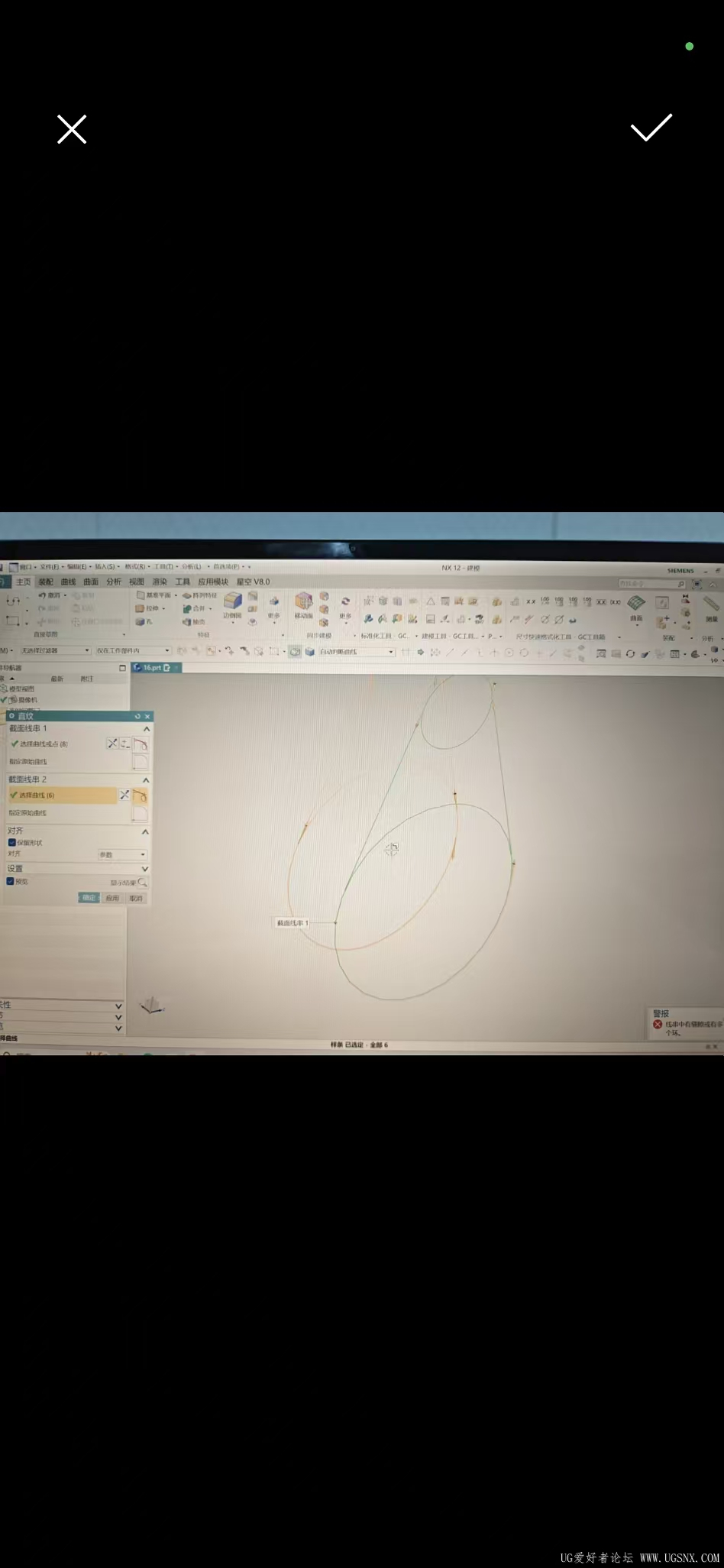Click the 阵列特征 pattern feature tool
Viewport: 724px width, 1568px height.
coord(199,595)
